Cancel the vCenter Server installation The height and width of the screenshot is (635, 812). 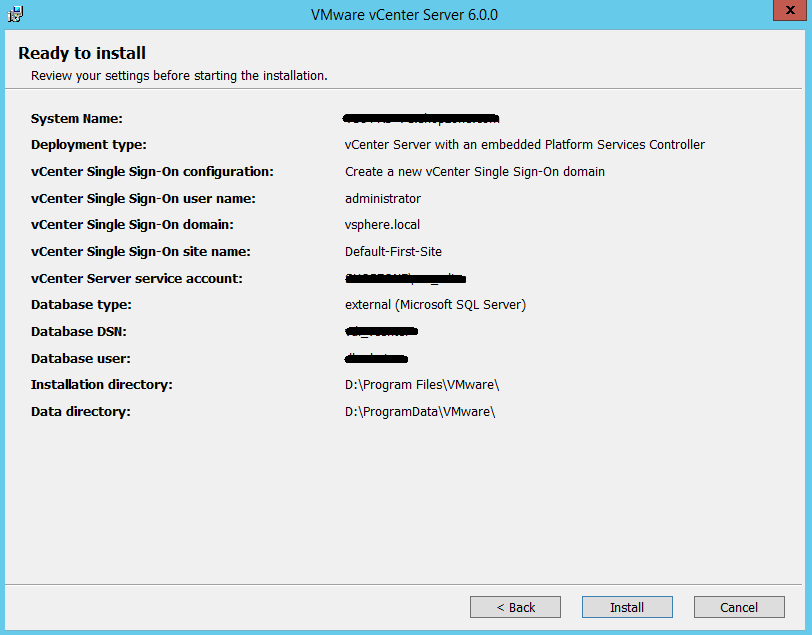pos(739,607)
